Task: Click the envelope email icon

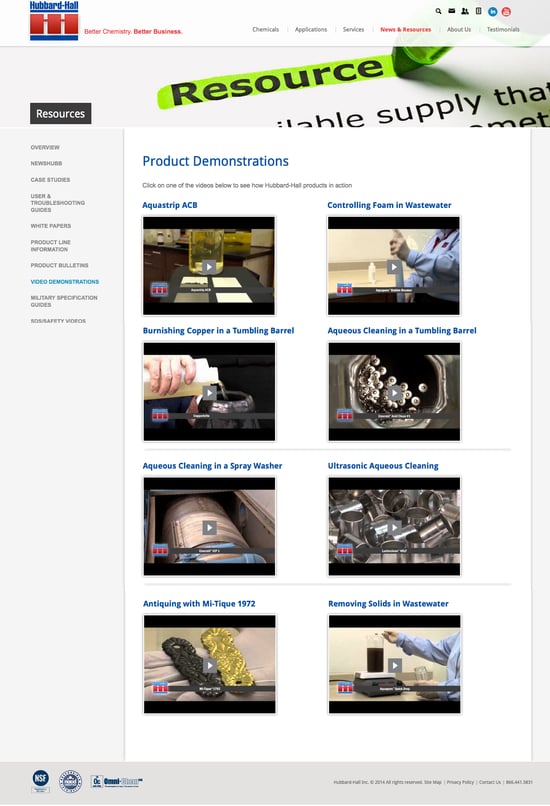Action: click(x=452, y=11)
